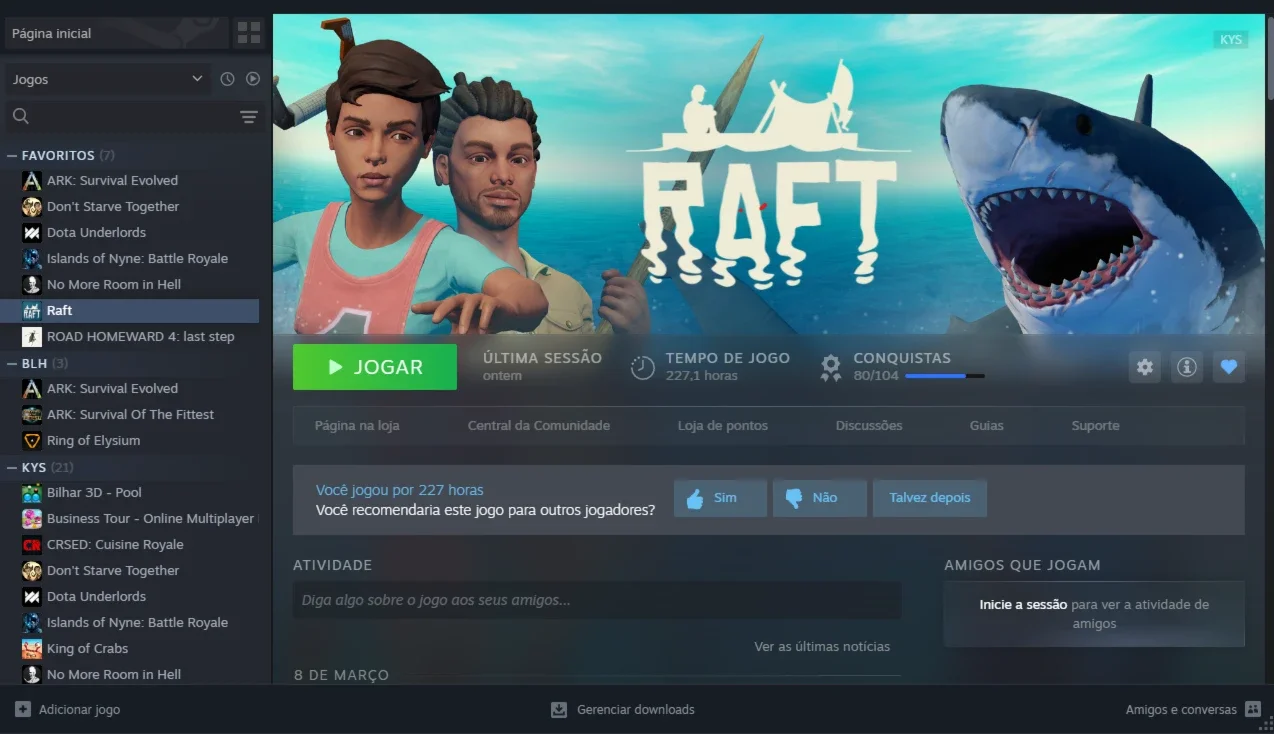Screen dimensions: 1274x734
Task: Click the search magnifier icon
Action: [x=21, y=117]
